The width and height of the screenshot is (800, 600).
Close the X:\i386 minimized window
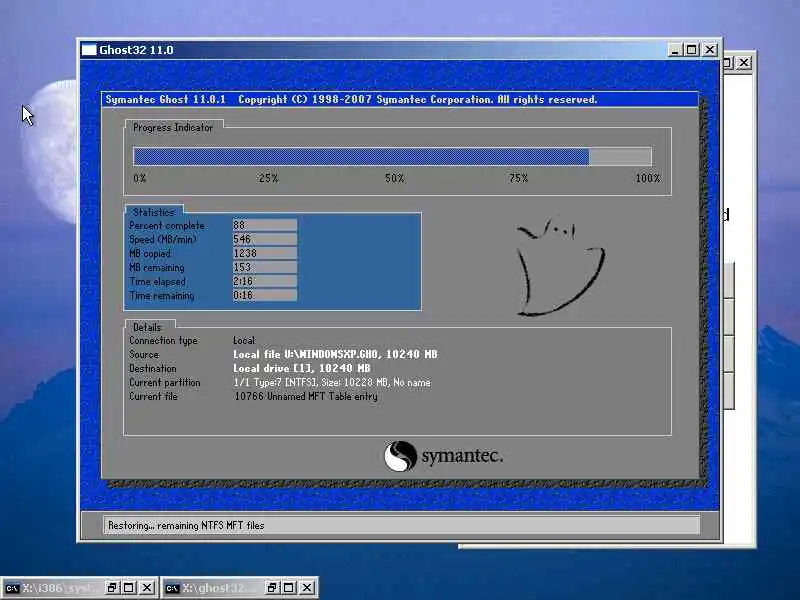click(146, 588)
